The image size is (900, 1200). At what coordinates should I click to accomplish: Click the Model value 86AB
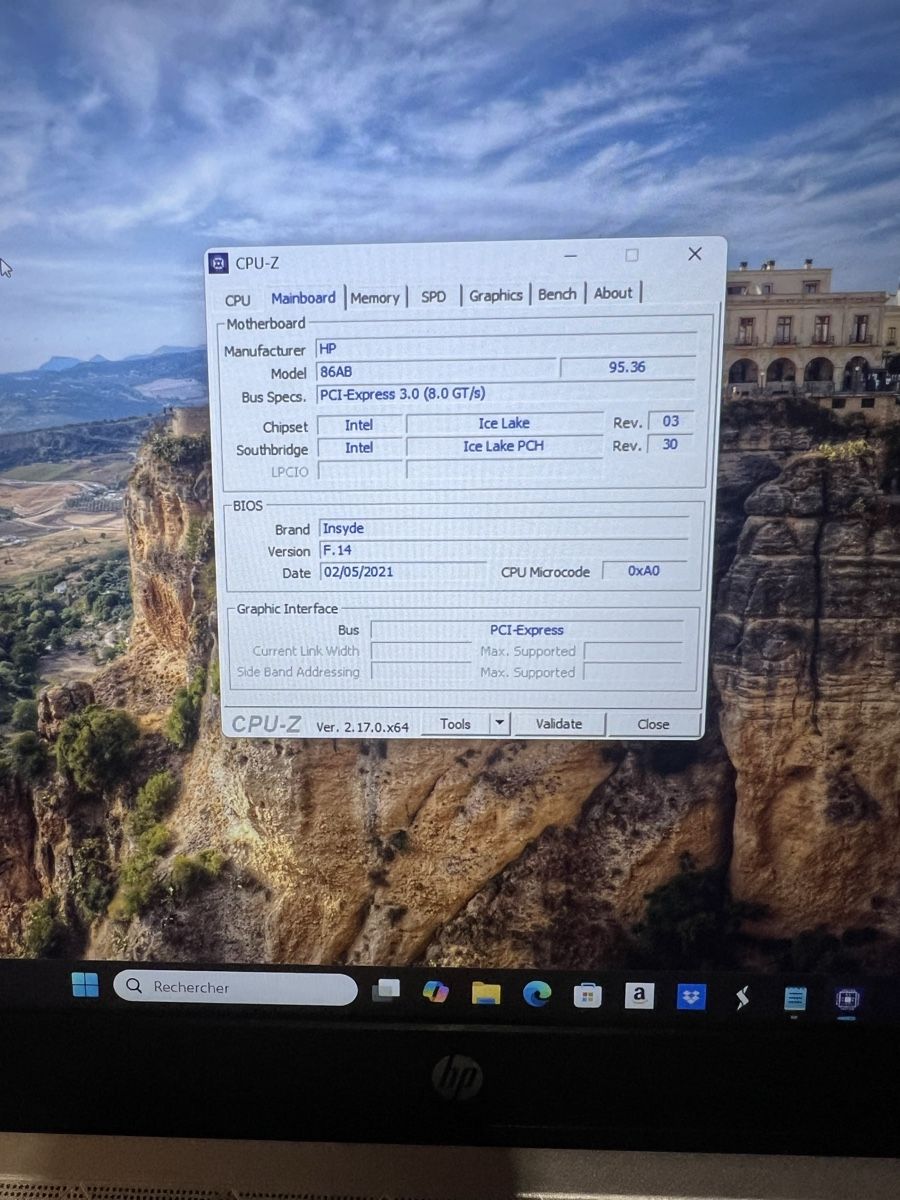[x=436, y=371]
